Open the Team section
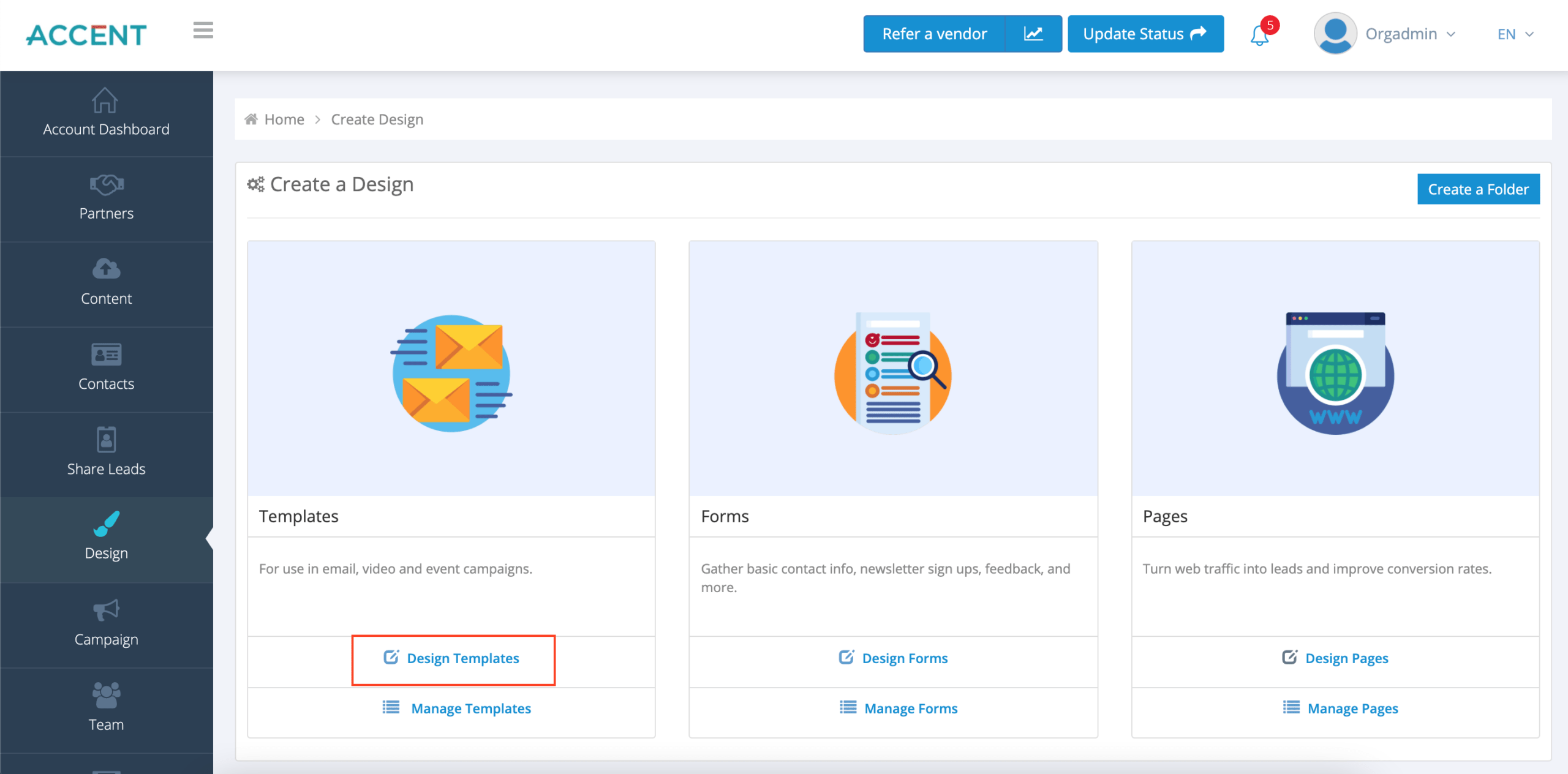This screenshot has height=774, width=1568. point(106,709)
